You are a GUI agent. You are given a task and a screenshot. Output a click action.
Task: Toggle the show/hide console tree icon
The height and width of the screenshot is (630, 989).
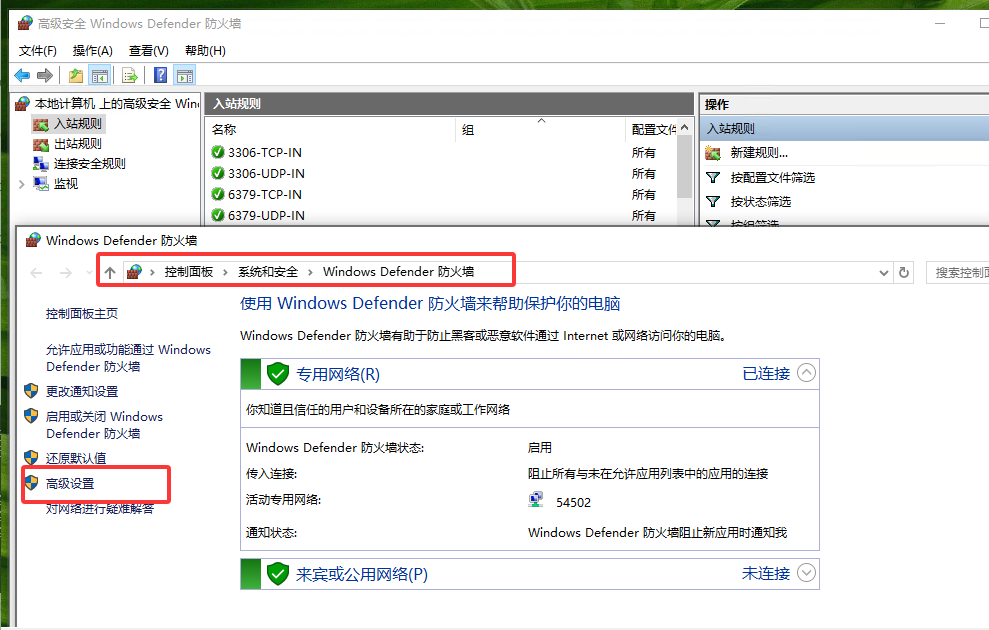tap(100, 76)
